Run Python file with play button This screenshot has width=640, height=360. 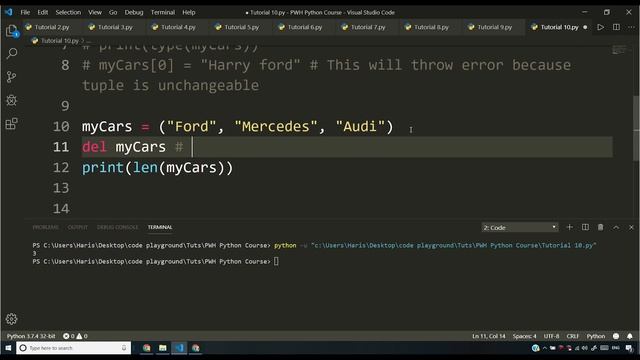point(600,27)
